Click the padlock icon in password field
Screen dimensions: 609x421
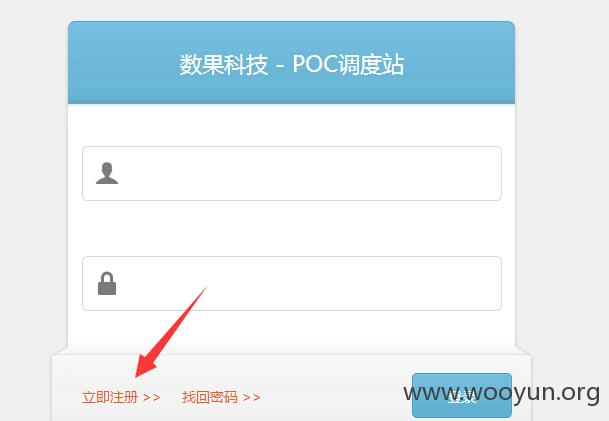pyautogui.click(x=107, y=284)
